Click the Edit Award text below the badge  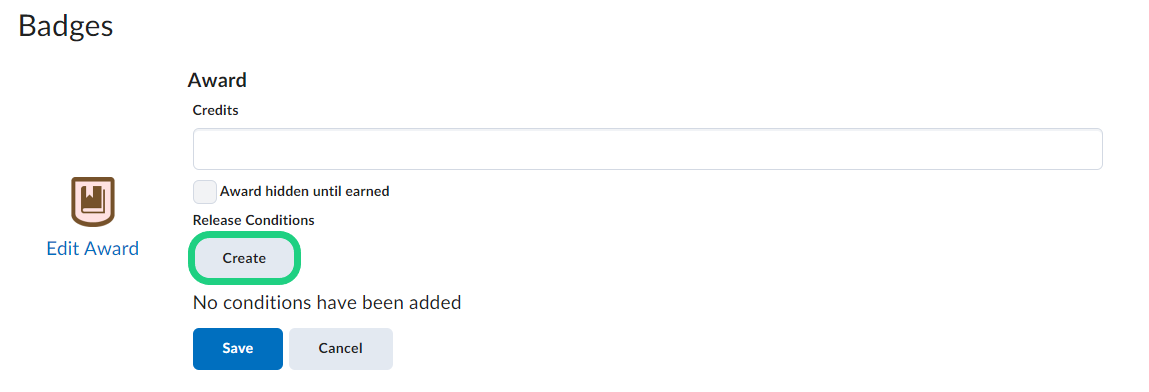(x=92, y=248)
